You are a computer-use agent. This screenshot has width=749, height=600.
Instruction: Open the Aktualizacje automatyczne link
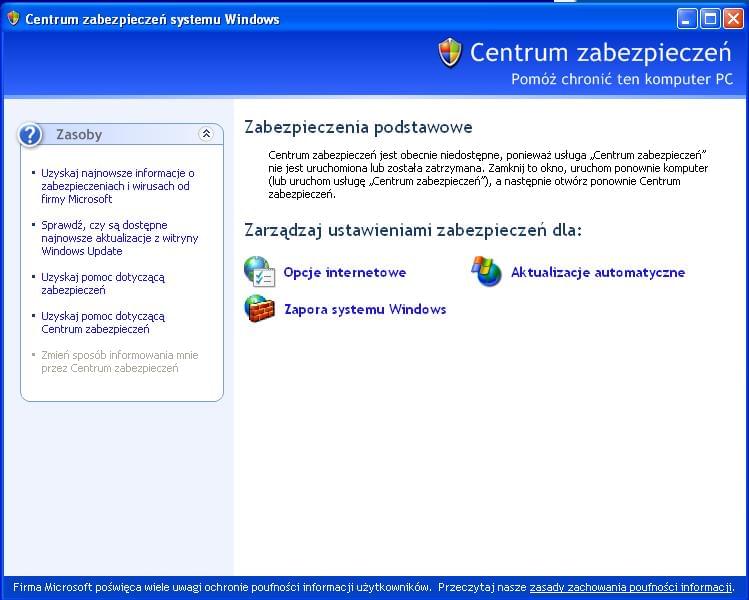pos(598,272)
